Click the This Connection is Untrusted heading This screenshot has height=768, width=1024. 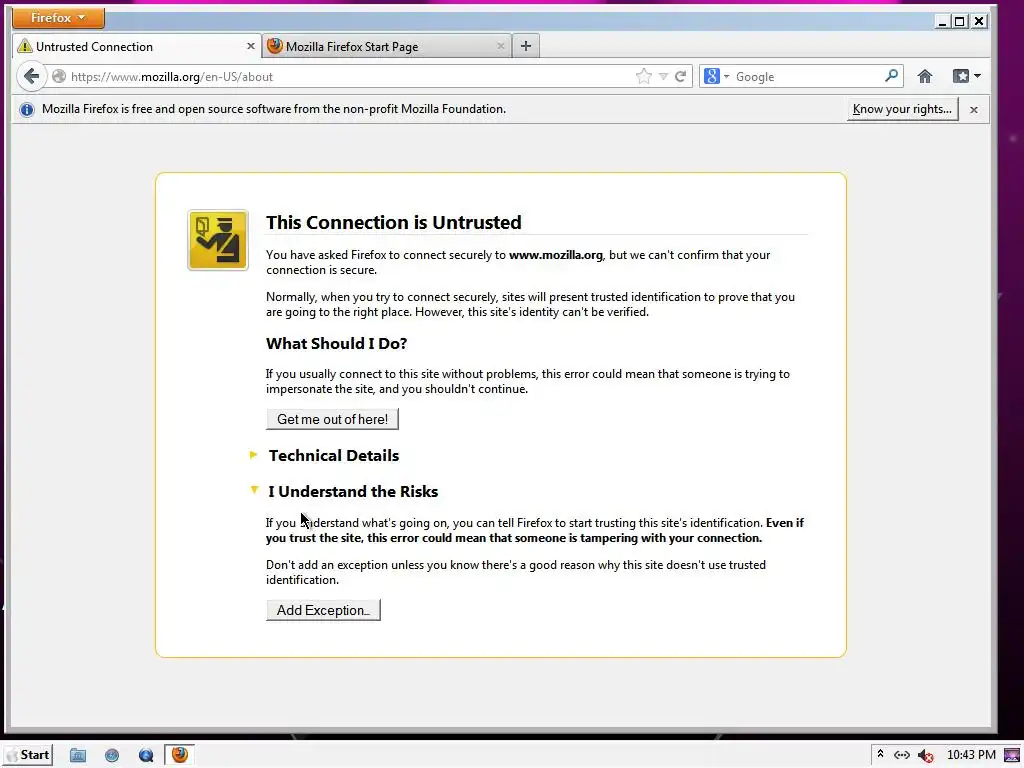(394, 222)
